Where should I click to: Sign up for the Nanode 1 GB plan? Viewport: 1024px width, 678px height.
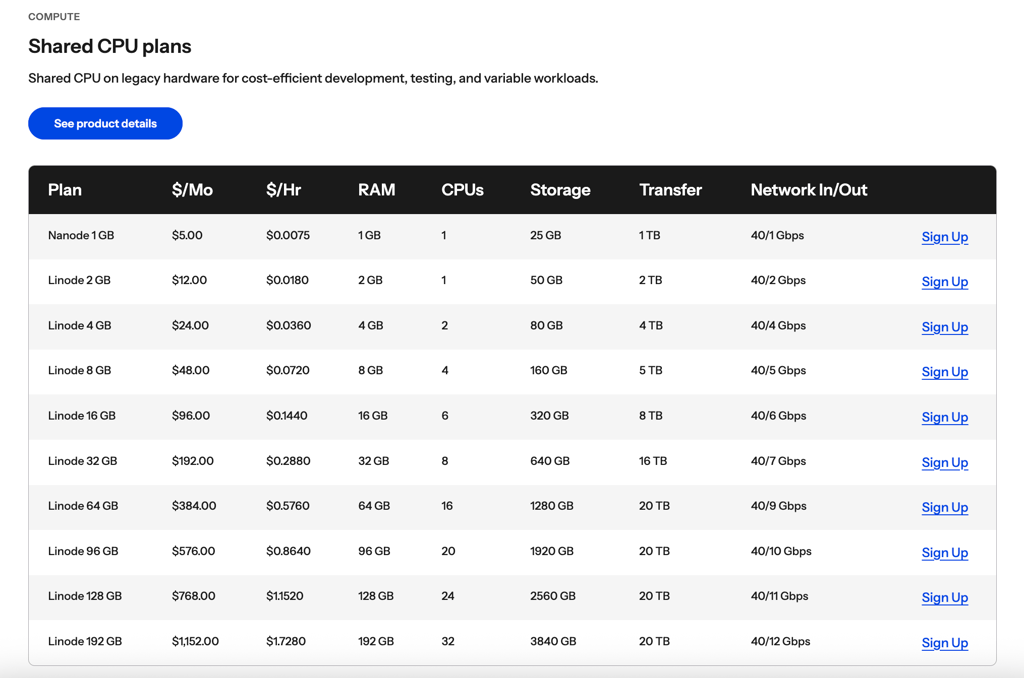944,237
